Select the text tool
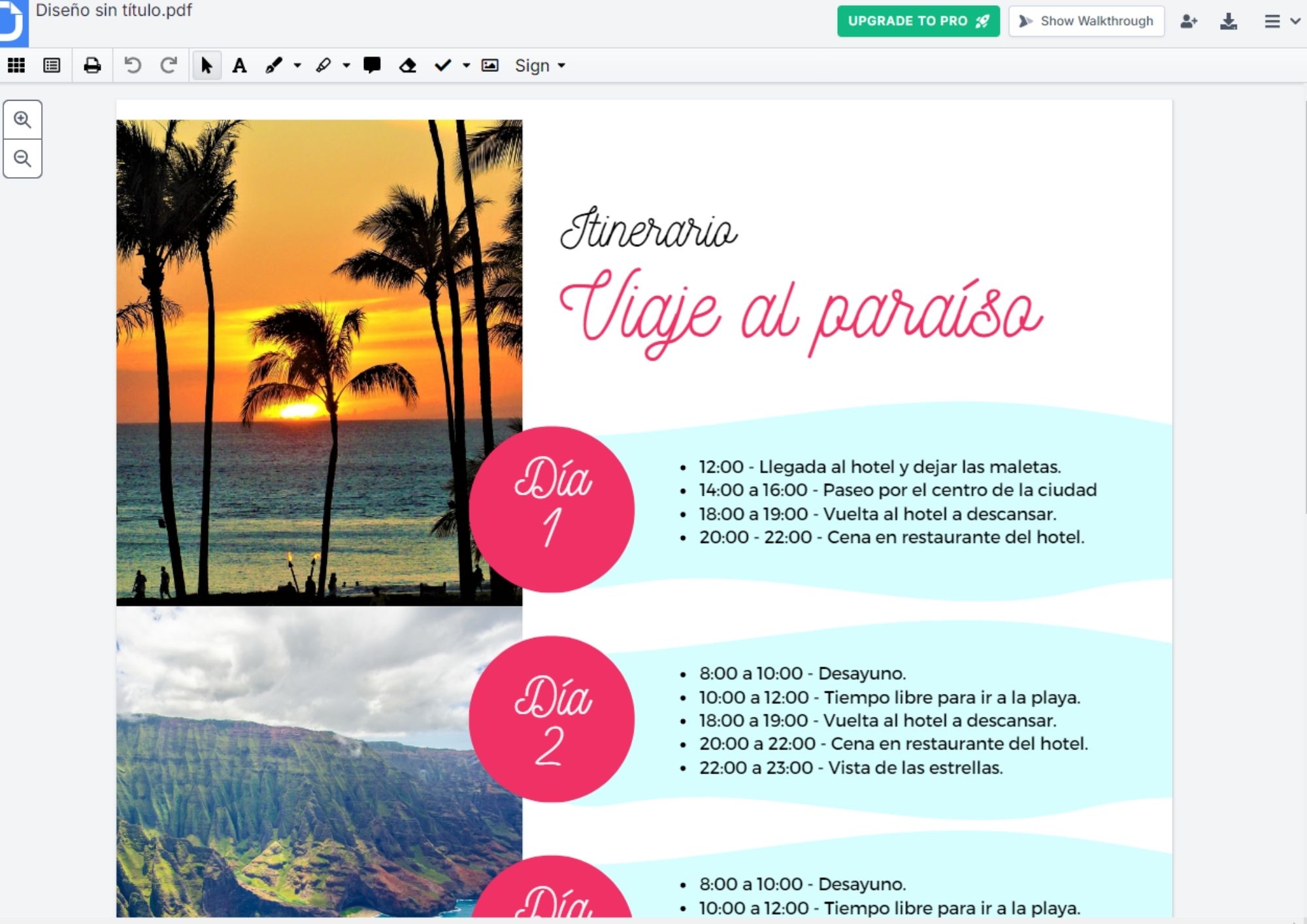1307x924 pixels. [239, 65]
